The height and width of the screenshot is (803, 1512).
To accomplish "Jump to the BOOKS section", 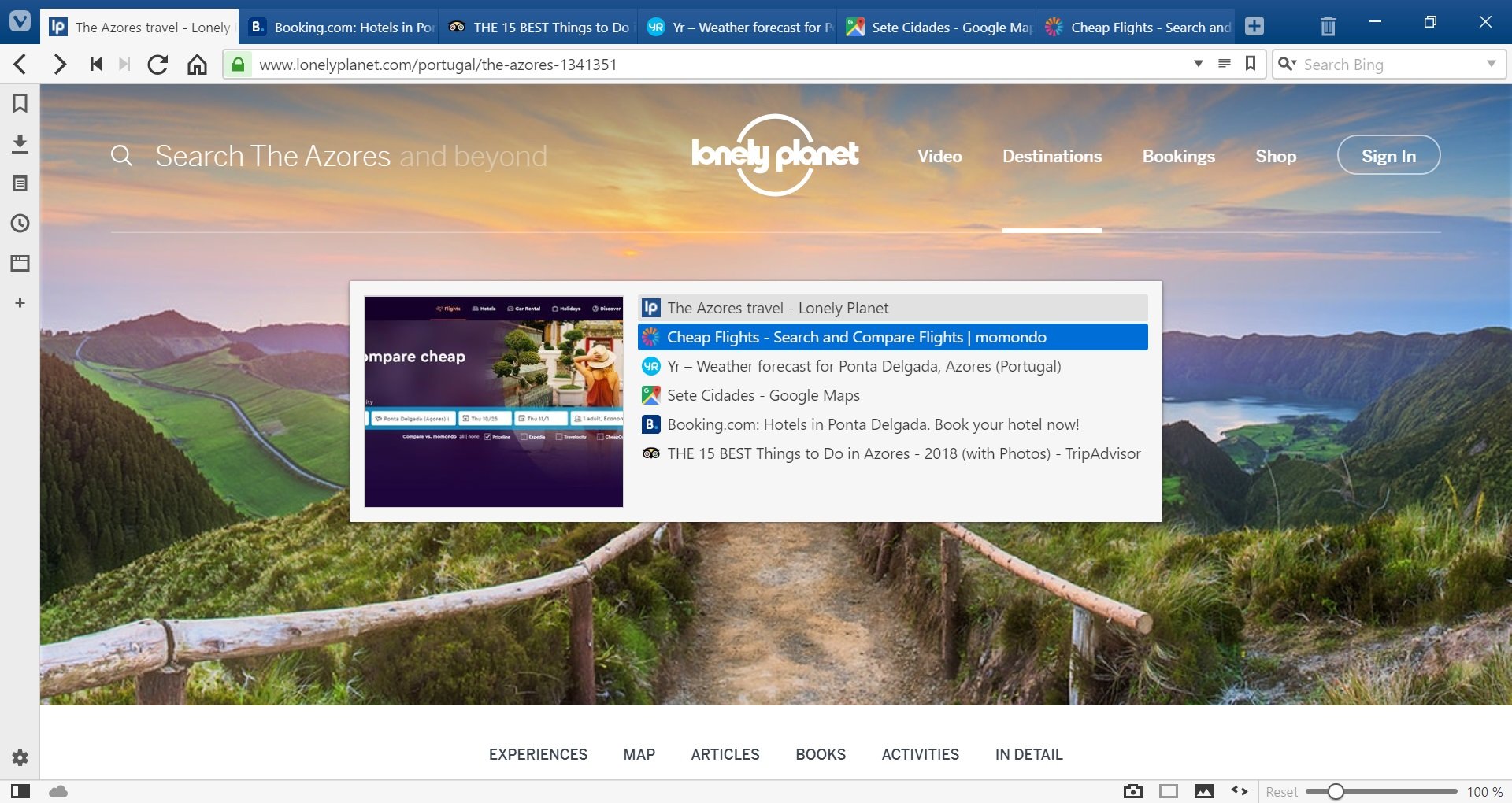I will (x=821, y=754).
